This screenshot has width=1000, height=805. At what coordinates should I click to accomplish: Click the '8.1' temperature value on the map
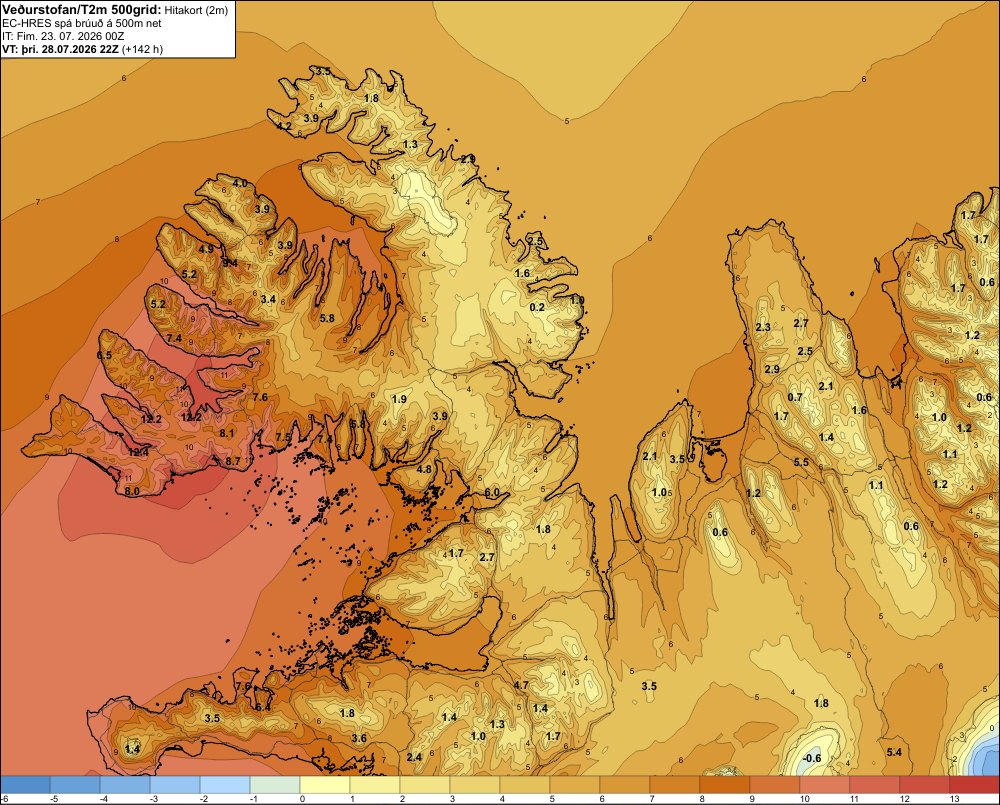point(227,433)
